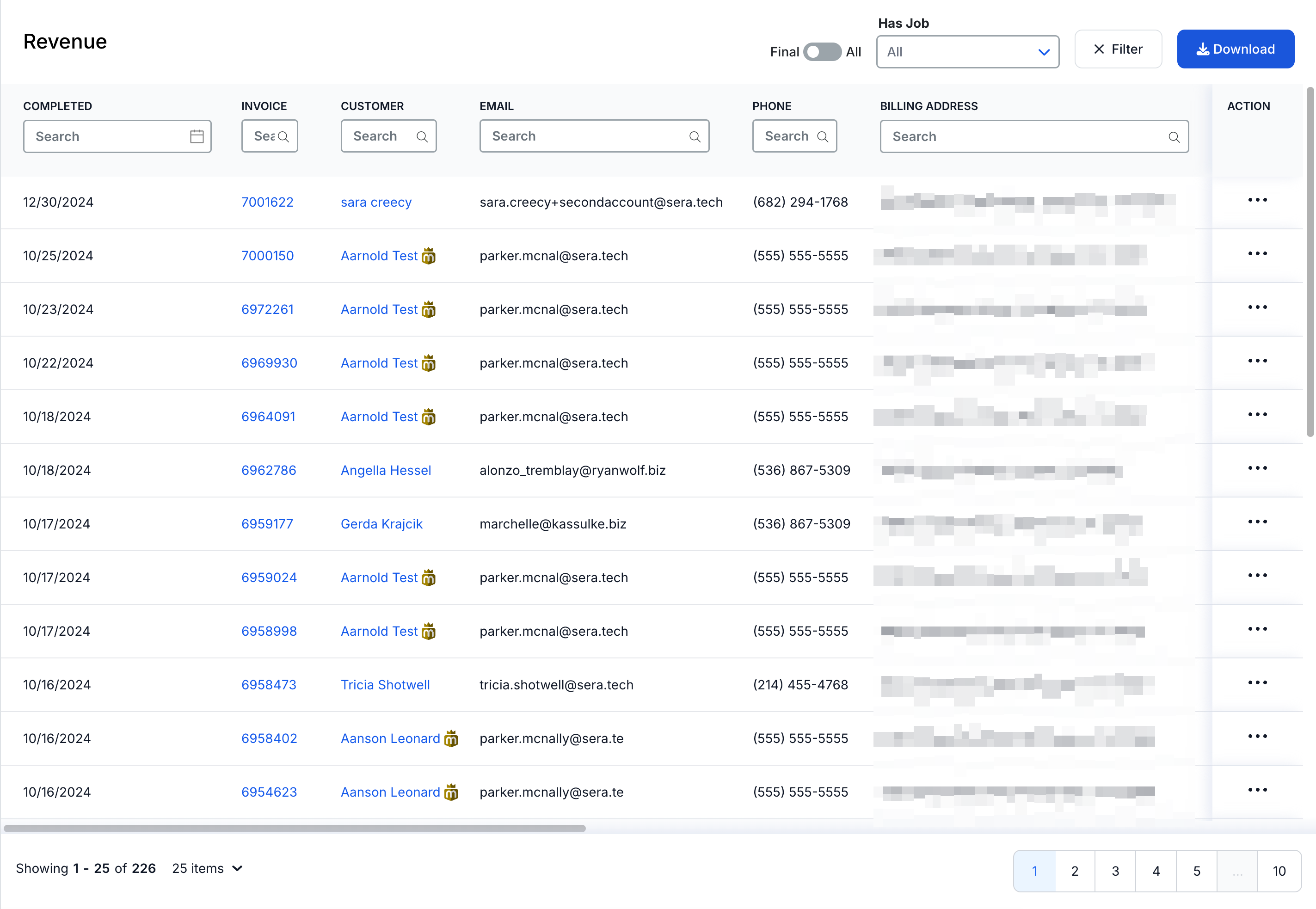Go to page 4
The image size is (1316, 909).
1156,871
